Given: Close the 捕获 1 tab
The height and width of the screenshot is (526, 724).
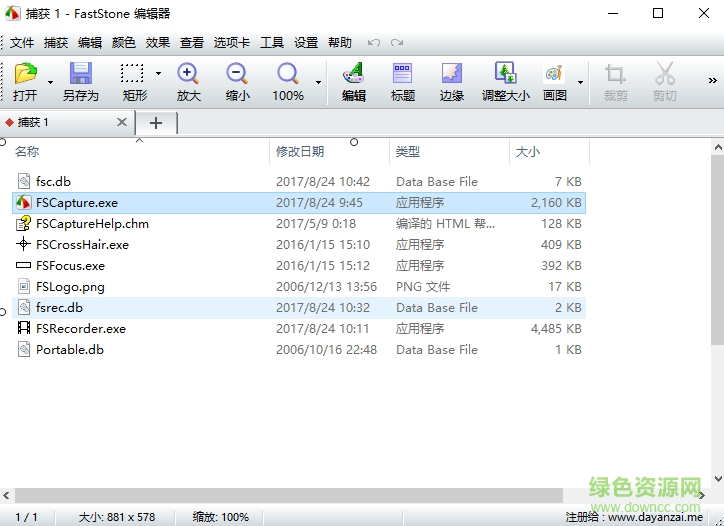Looking at the screenshot, I should [x=122, y=122].
